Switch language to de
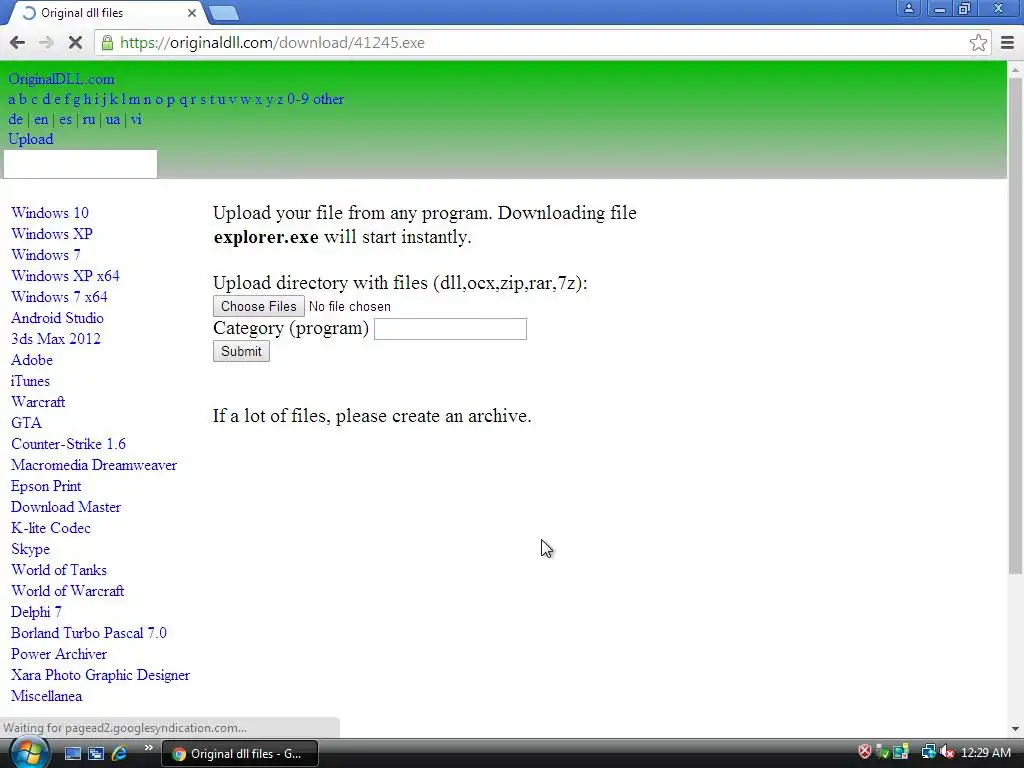The height and width of the screenshot is (768, 1024). coord(16,120)
